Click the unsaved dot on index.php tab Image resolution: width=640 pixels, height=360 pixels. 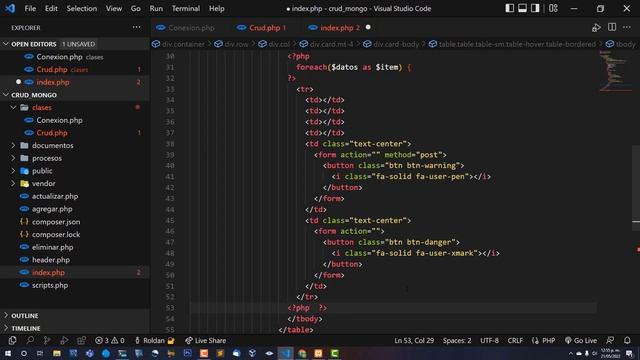pos(368,27)
